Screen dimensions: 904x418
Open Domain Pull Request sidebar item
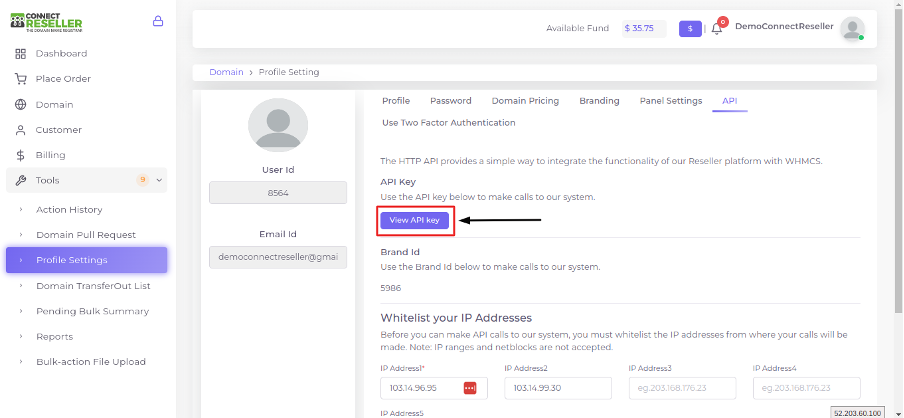(85, 235)
